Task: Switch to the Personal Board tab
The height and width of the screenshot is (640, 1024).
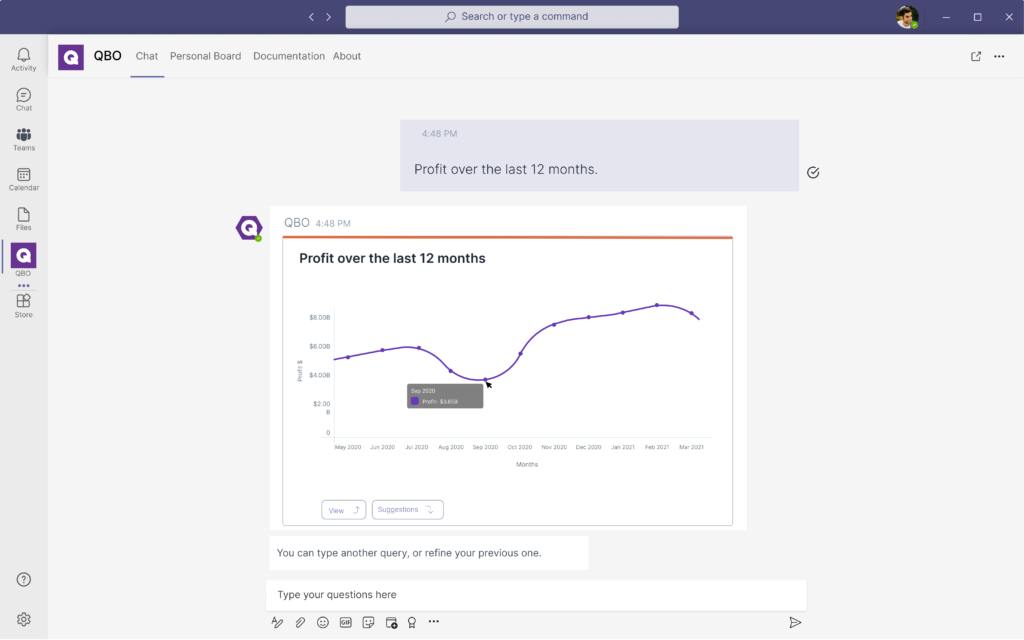Action: pos(205,56)
